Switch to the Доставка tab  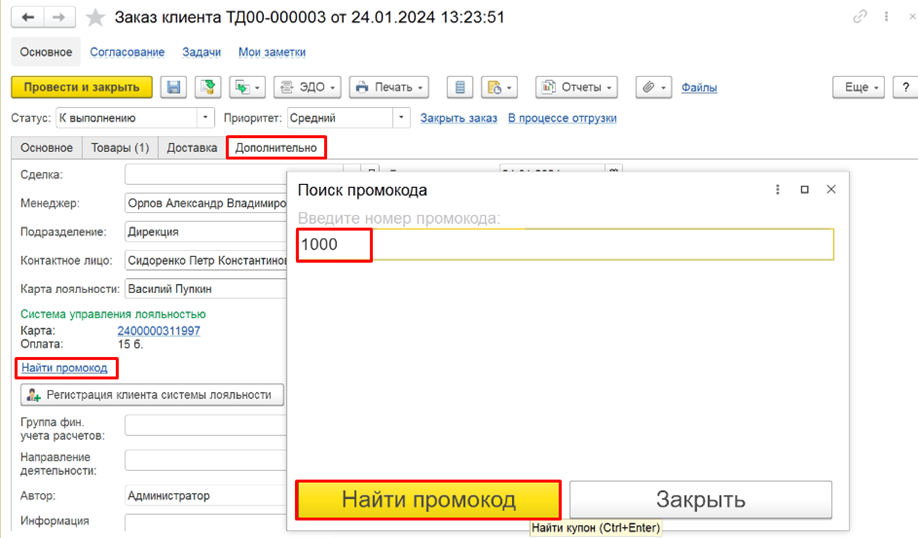[x=192, y=148]
